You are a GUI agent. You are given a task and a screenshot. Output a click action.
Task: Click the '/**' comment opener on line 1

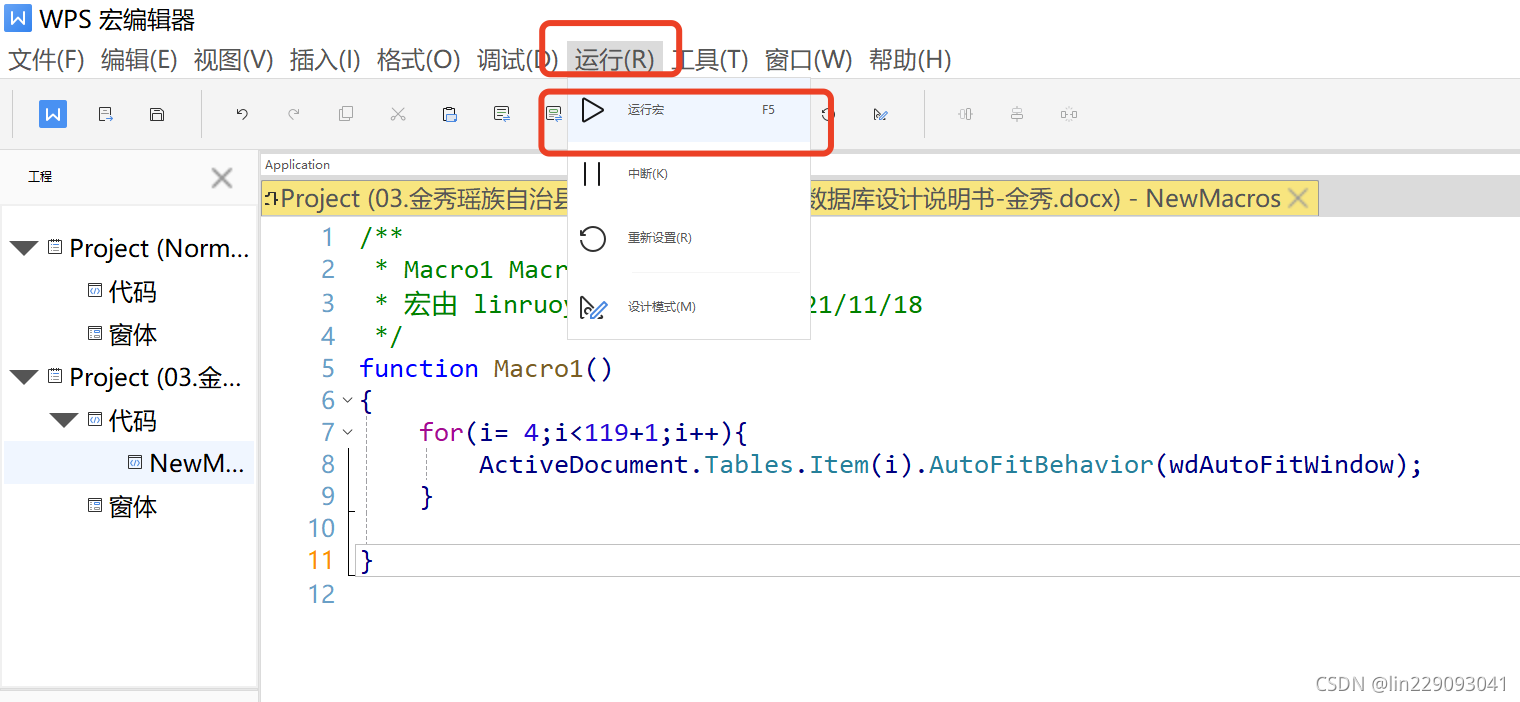pyautogui.click(x=381, y=238)
